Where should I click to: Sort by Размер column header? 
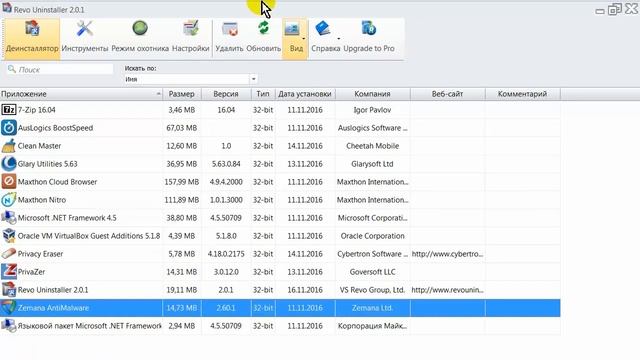pos(182,94)
